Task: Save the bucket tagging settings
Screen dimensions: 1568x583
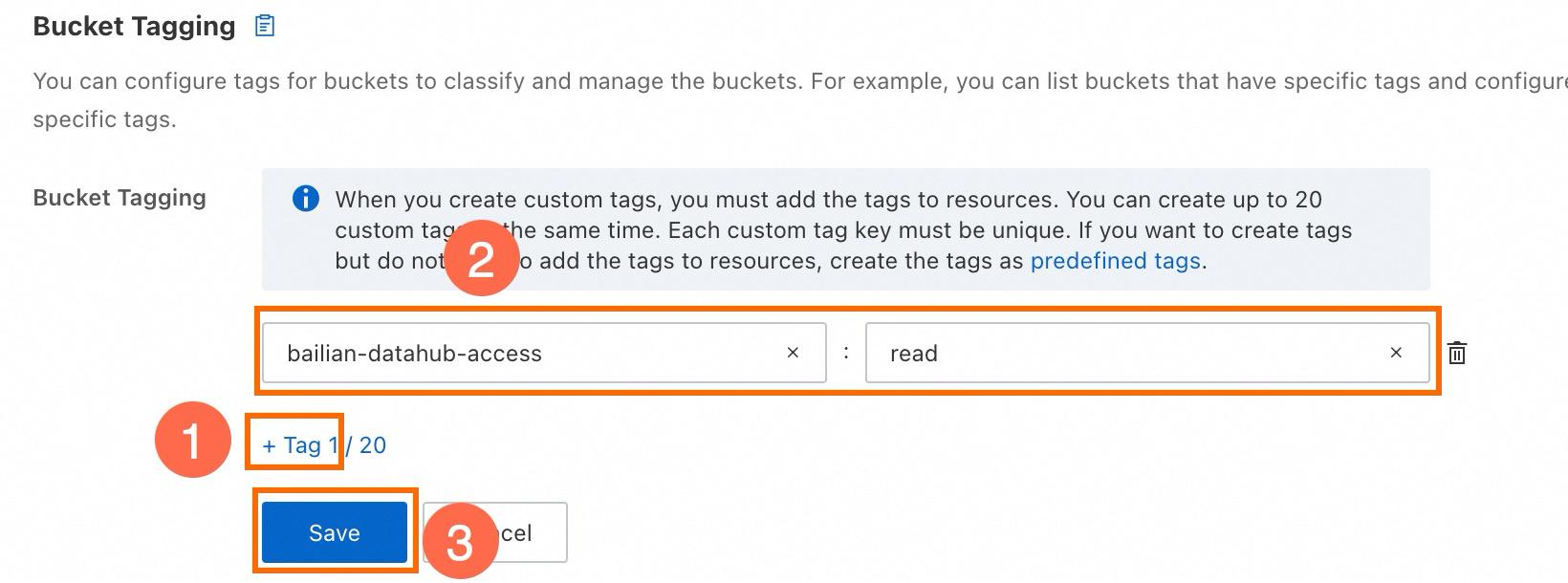Action: tap(335, 533)
